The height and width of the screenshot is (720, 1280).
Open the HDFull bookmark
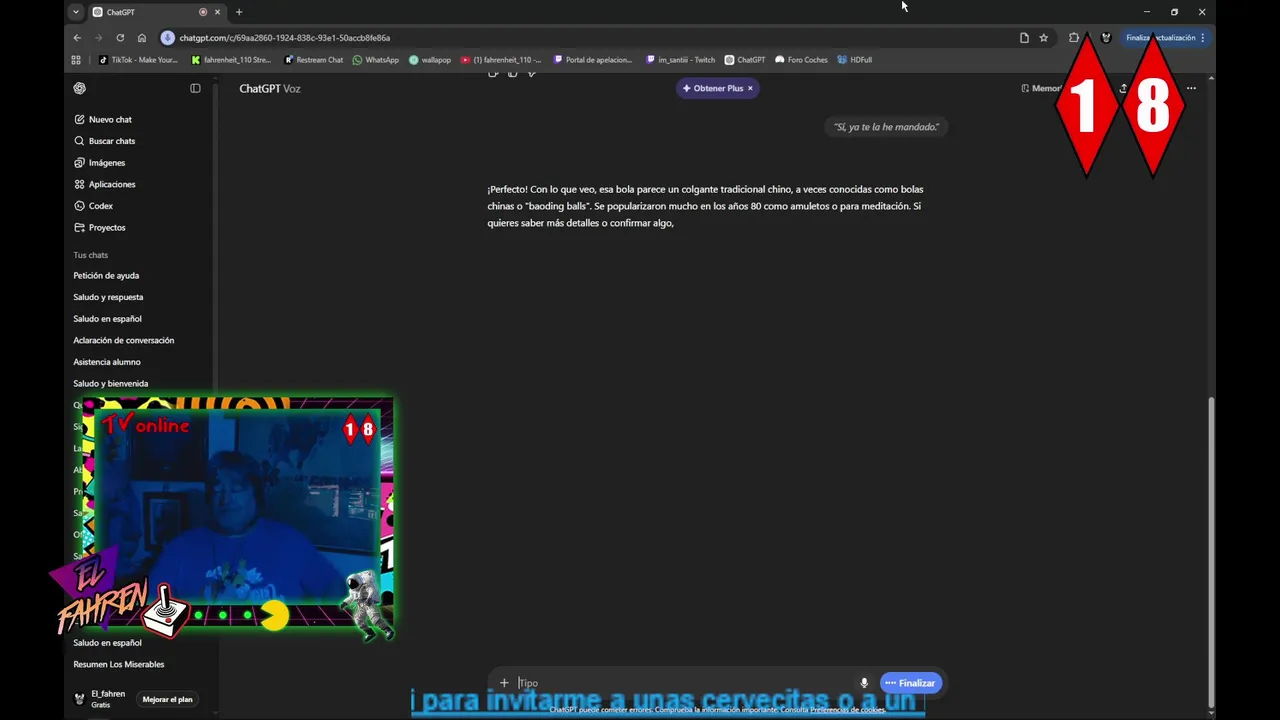pos(855,60)
